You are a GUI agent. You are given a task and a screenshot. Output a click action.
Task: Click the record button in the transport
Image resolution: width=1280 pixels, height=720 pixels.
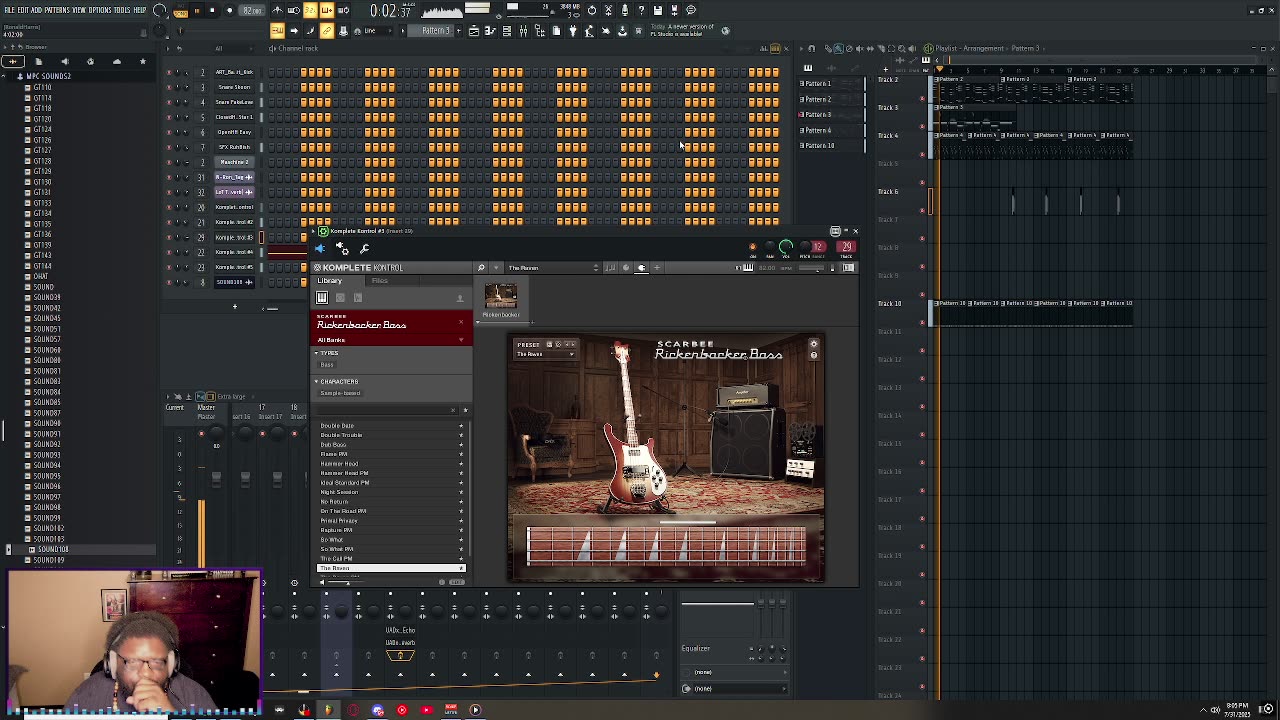229,10
